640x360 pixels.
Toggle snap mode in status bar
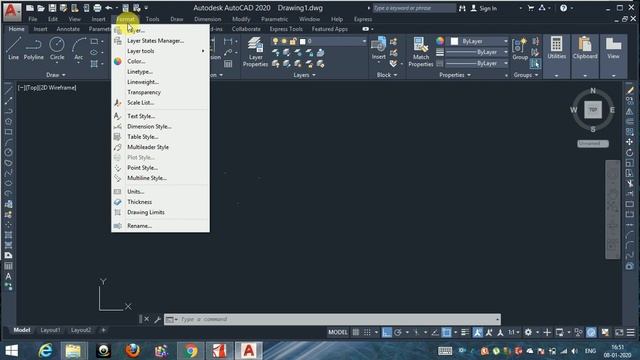pyautogui.click(x=367, y=332)
